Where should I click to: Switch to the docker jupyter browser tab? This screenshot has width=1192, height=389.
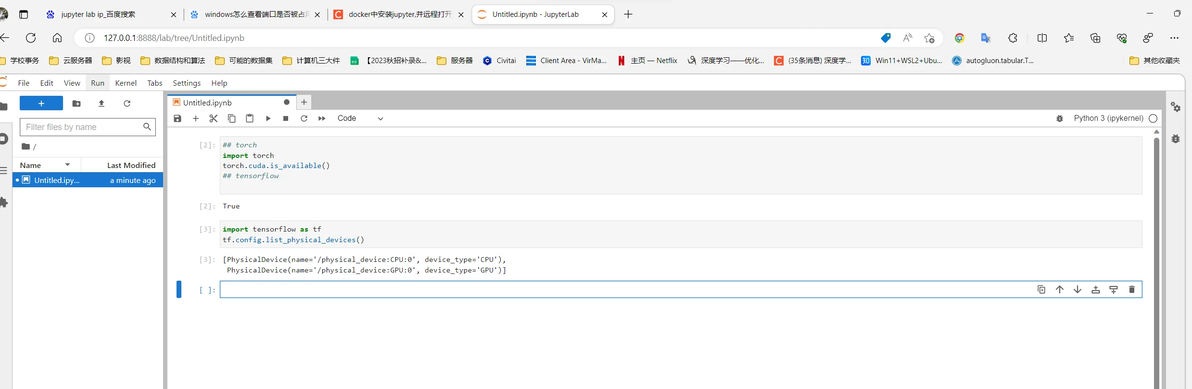click(x=399, y=14)
